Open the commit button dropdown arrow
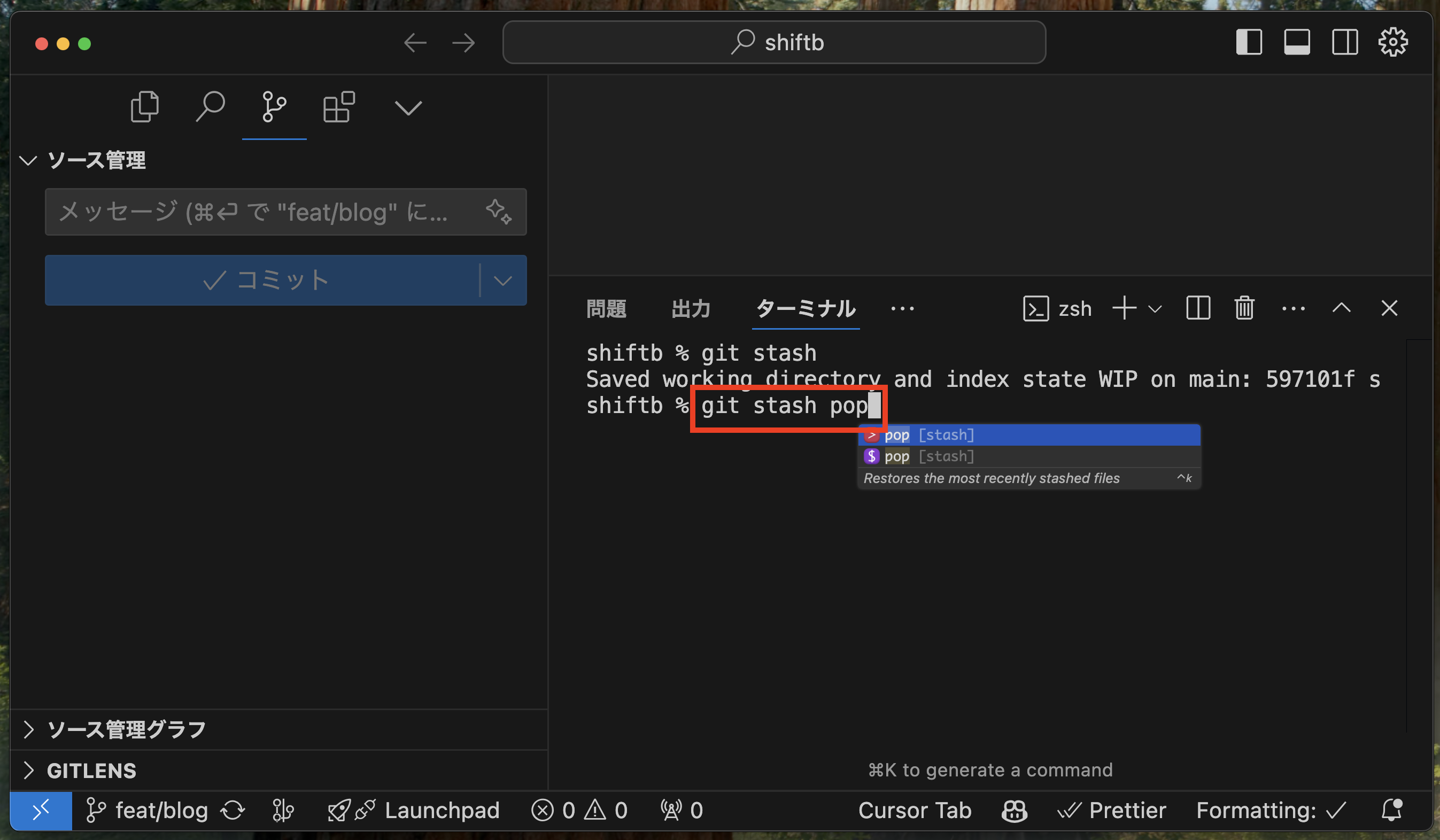1440x840 pixels. point(502,281)
